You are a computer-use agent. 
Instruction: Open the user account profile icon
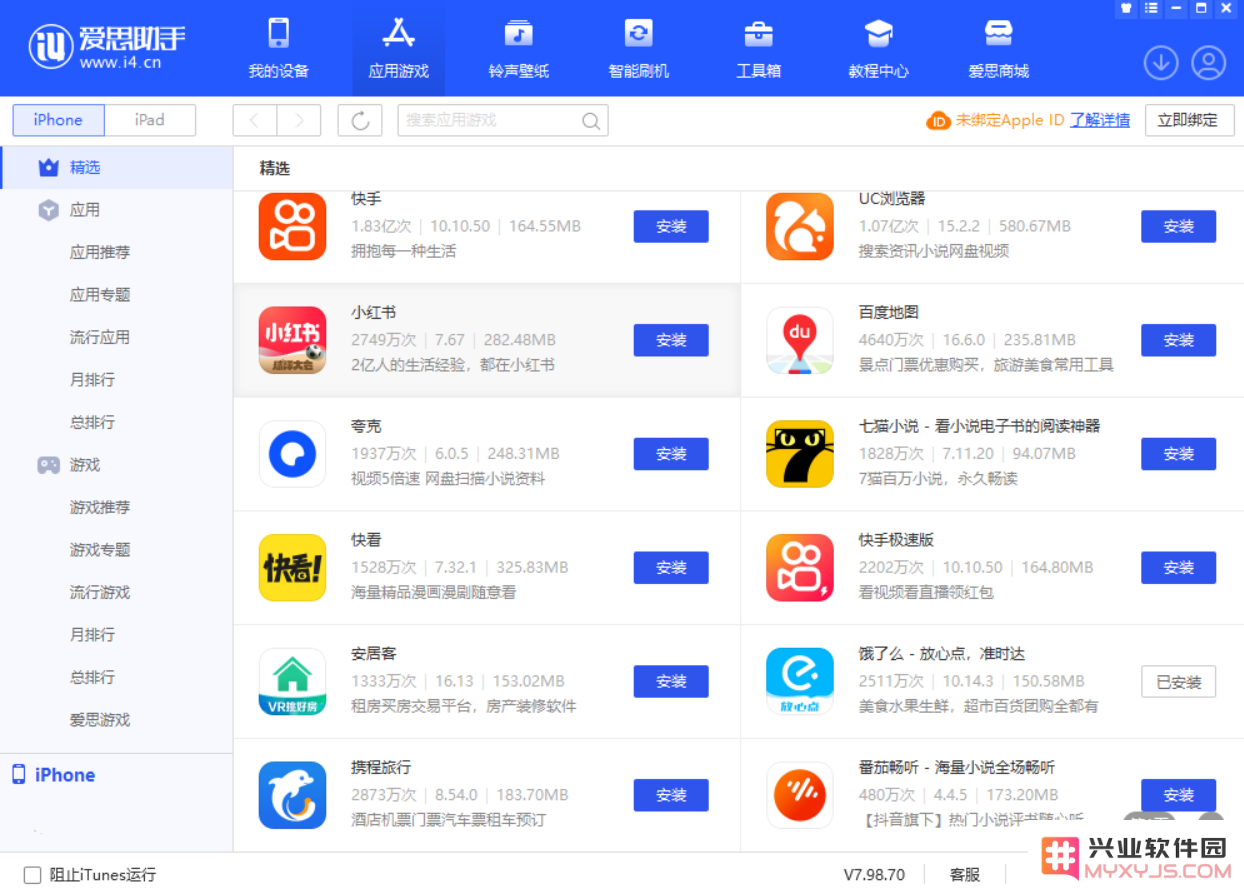[x=1208, y=63]
